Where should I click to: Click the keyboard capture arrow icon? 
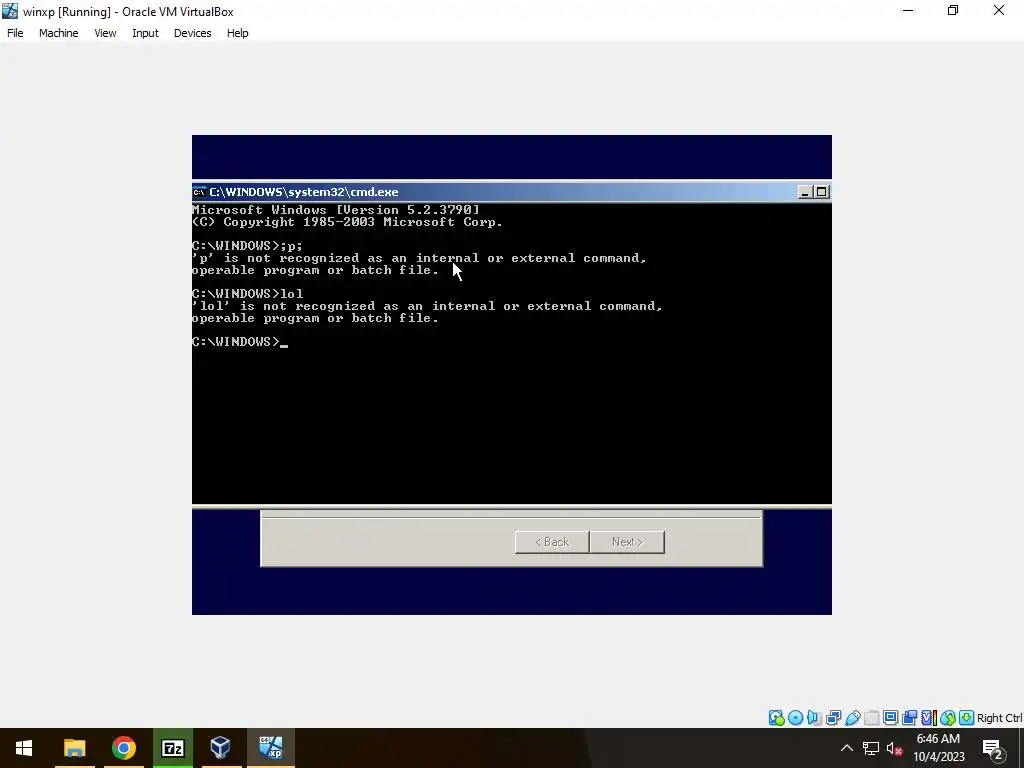tap(967, 718)
